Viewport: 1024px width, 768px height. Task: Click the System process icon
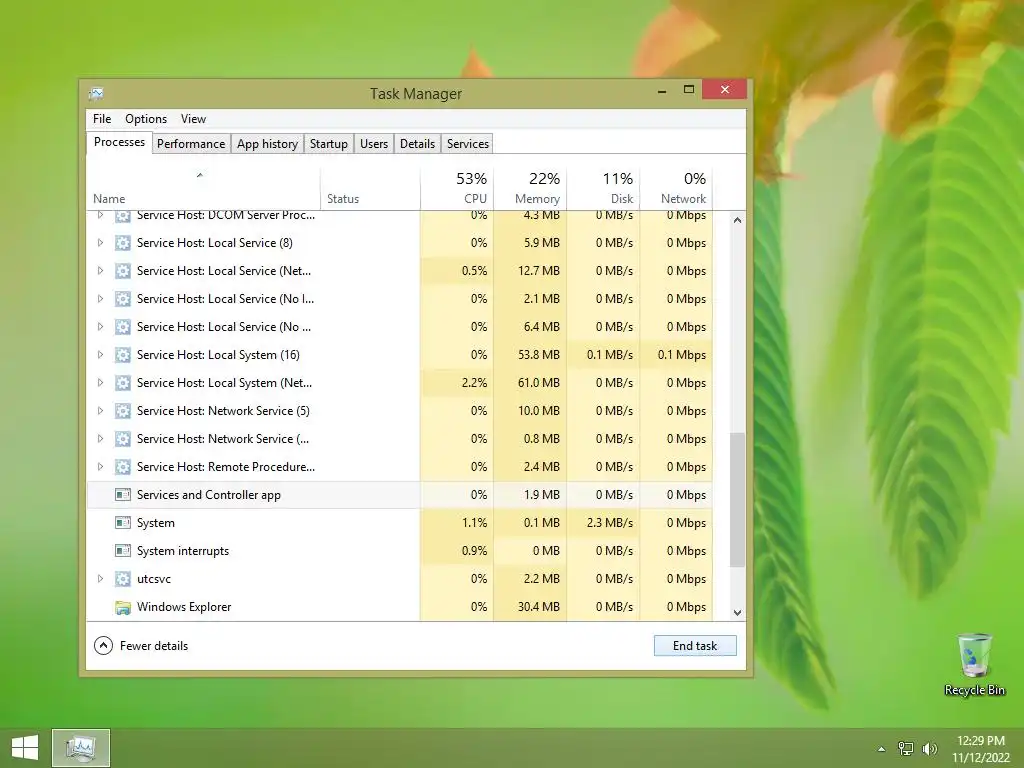(123, 523)
